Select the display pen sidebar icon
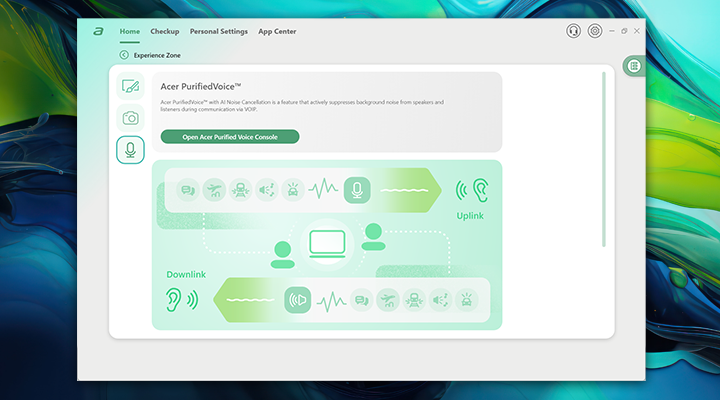This screenshot has width=720, height=400. [x=130, y=86]
